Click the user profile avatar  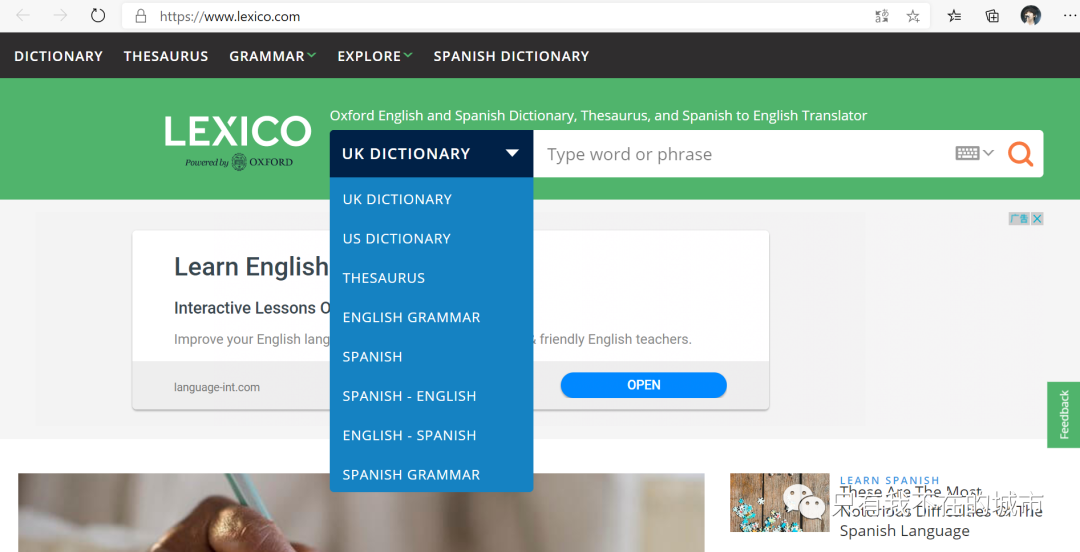pyautogui.click(x=1030, y=16)
